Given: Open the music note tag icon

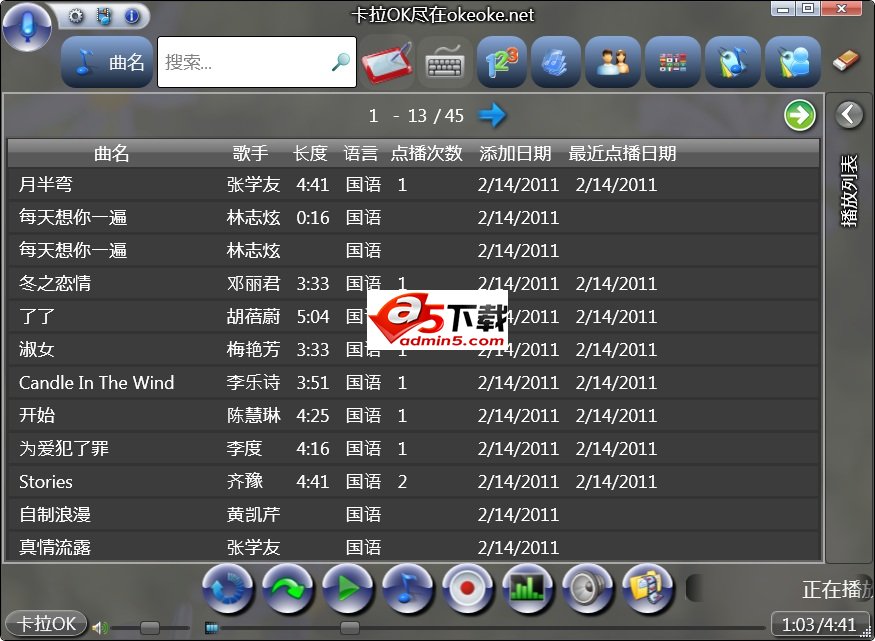Looking at the screenshot, I should coord(733,62).
